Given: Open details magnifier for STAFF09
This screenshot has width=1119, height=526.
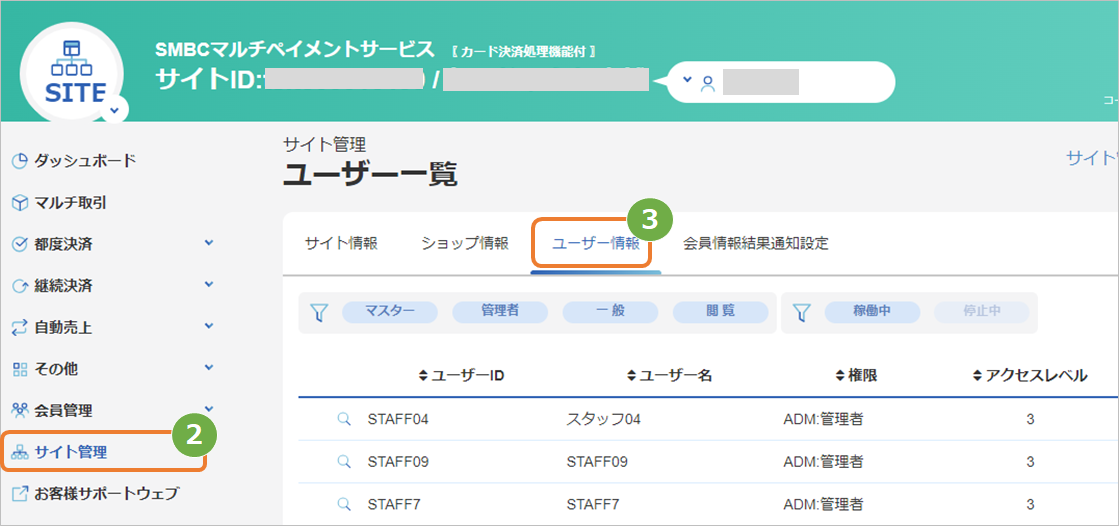Looking at the screenshot, I should 344,462.
